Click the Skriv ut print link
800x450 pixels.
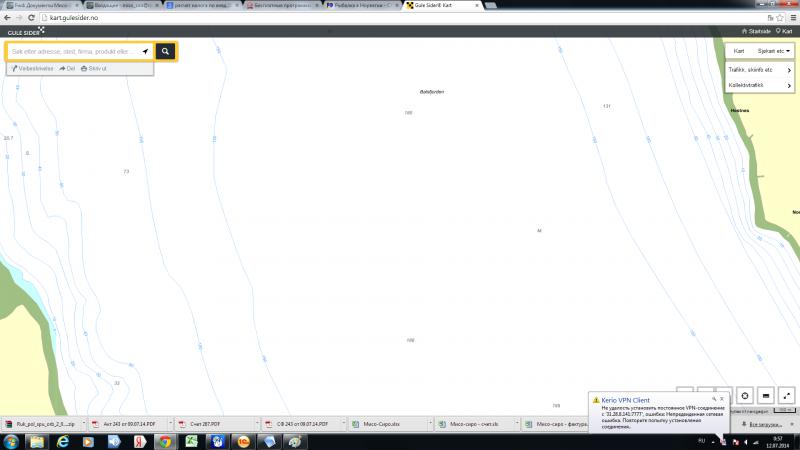pos(95,68)
